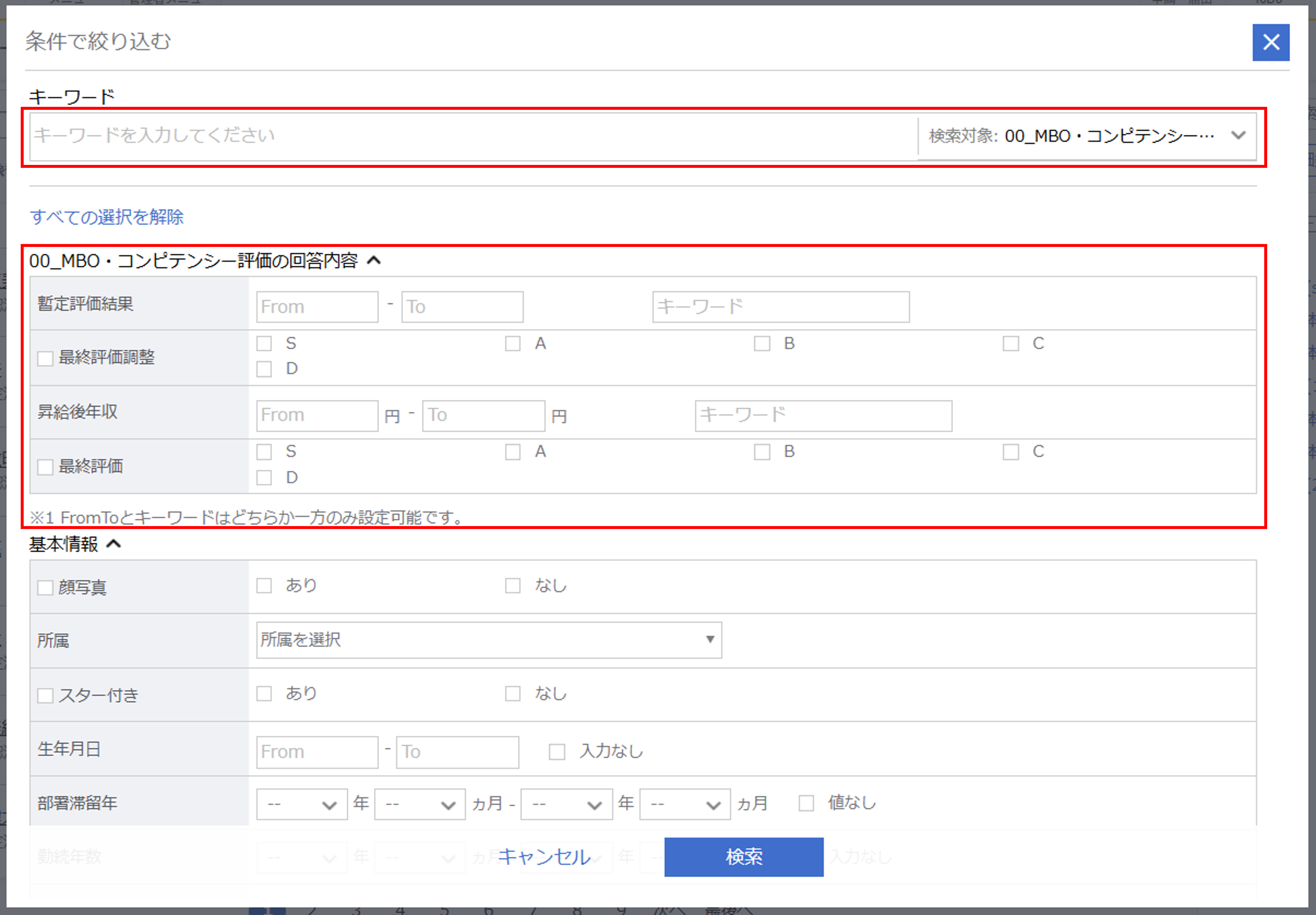Image resolution: width=1316 pixels, height=915 pixels.
Task: Open the 所属を選択 dropdown
Action: [488, 640]
